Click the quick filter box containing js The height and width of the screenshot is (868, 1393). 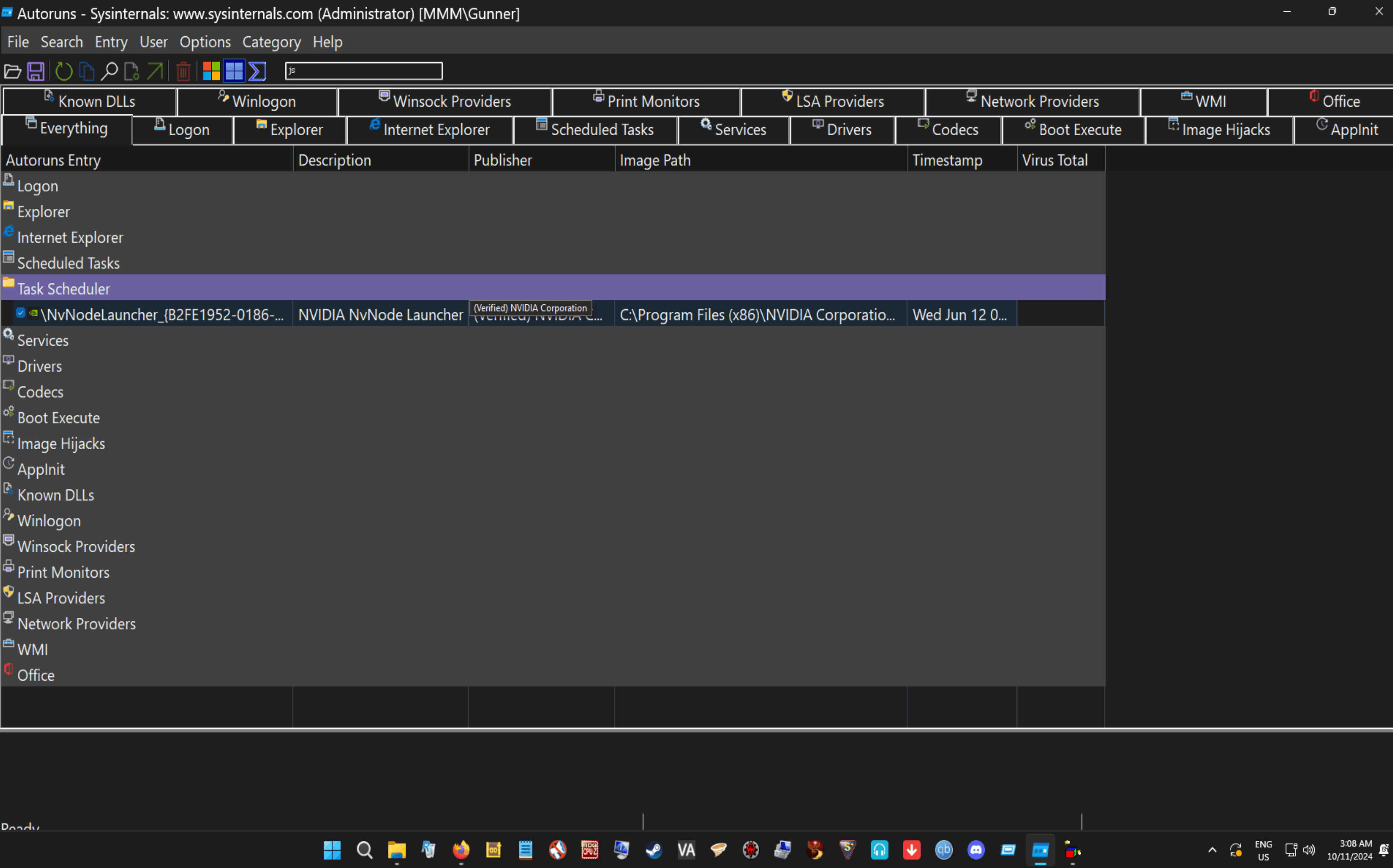click(363, 71)
